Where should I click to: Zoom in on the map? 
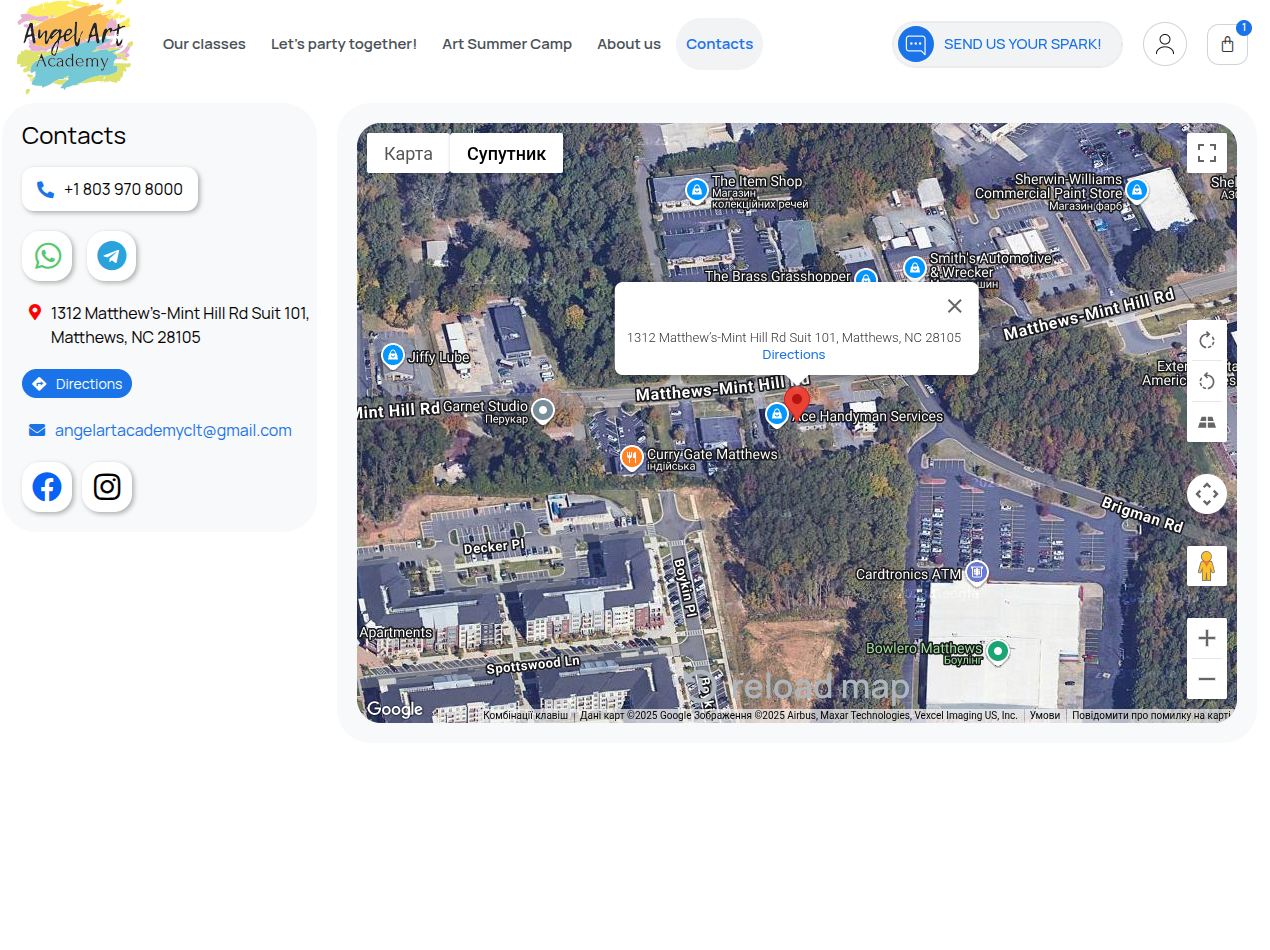1206,638
